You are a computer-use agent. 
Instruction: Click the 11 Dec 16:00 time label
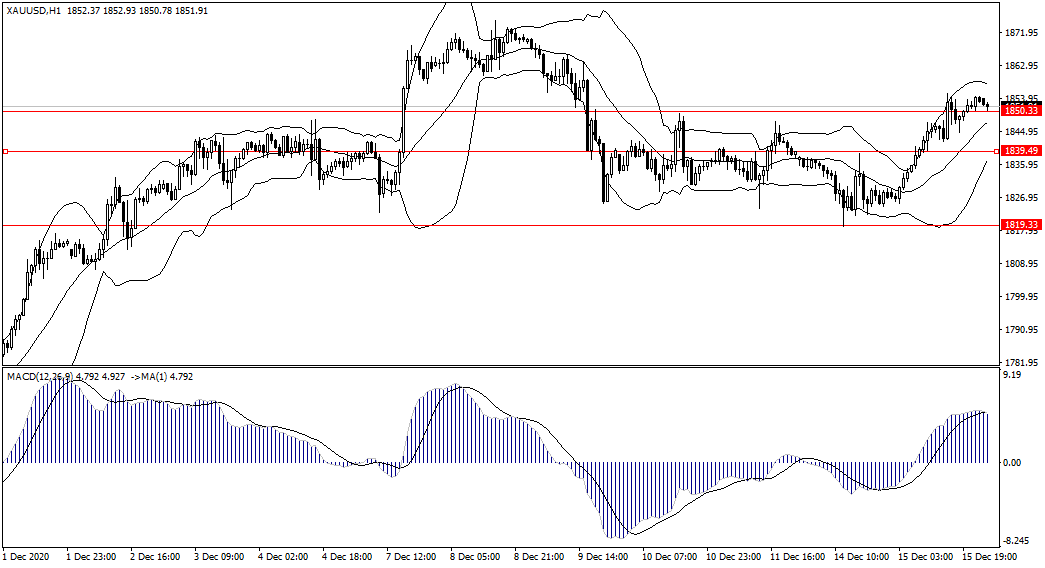click(x=799, y=555)
